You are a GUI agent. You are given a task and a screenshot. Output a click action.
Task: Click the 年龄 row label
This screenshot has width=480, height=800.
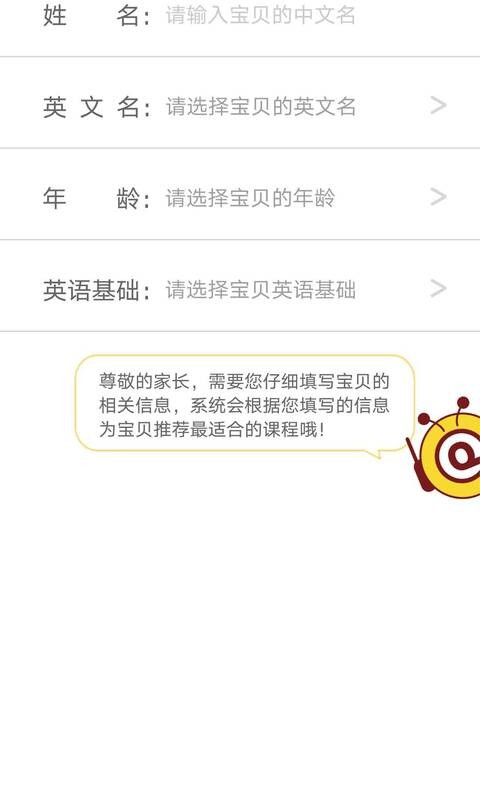(96, 198)
